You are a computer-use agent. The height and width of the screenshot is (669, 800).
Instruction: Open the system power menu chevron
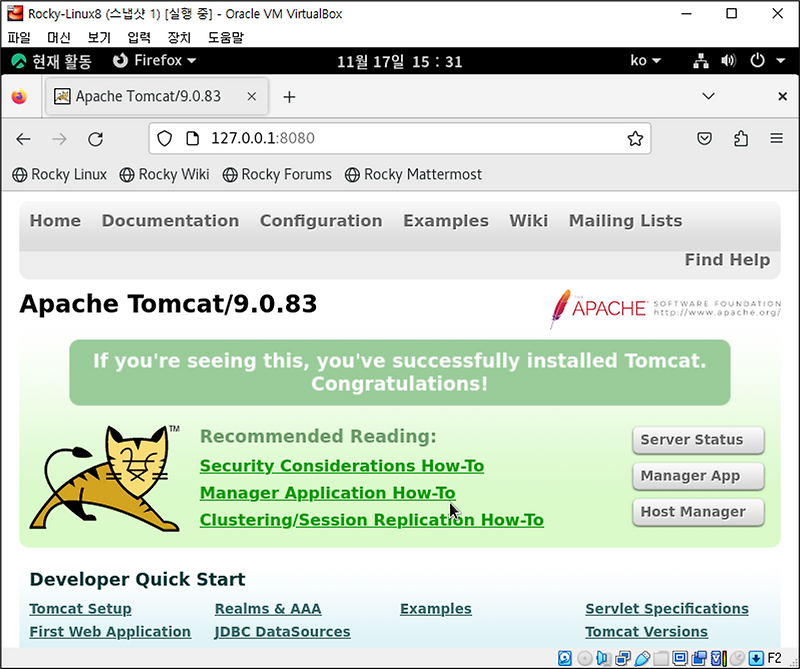tap(780, 60)
